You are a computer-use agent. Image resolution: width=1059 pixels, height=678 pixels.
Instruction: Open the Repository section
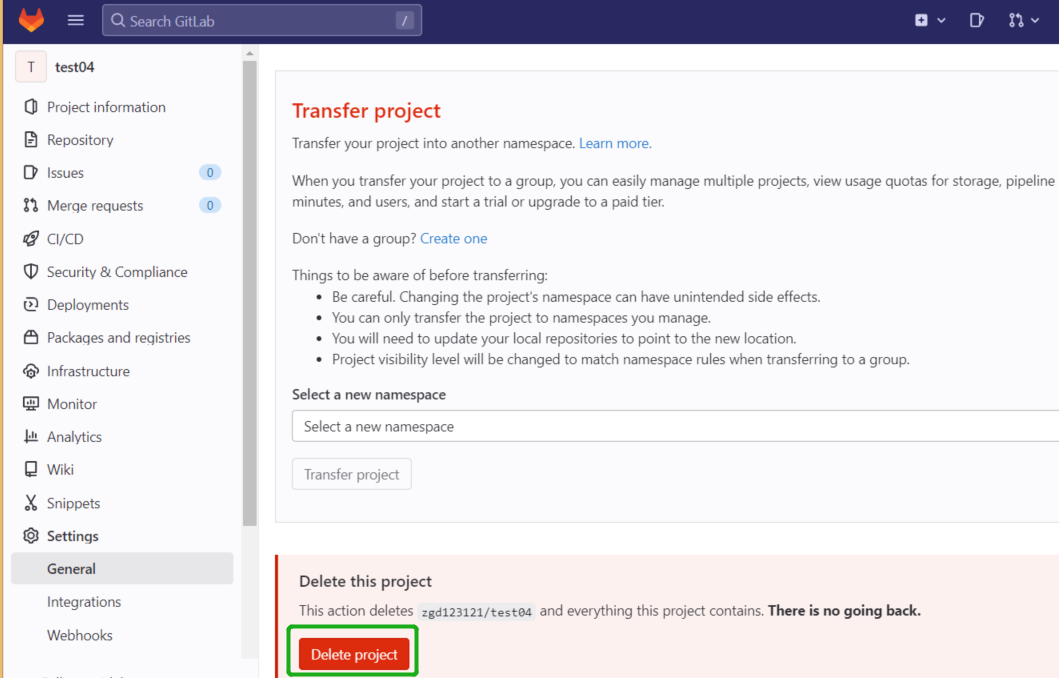[80, 140]
